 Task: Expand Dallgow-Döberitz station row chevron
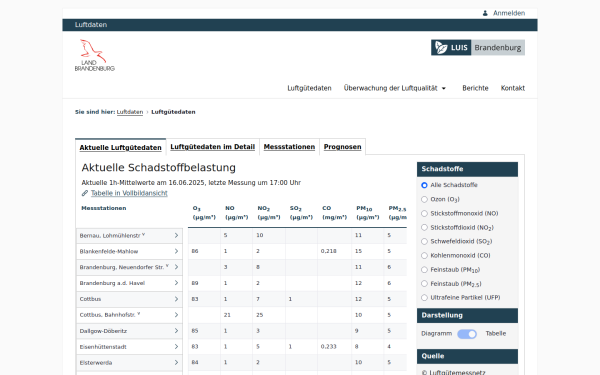pos(176,331)
